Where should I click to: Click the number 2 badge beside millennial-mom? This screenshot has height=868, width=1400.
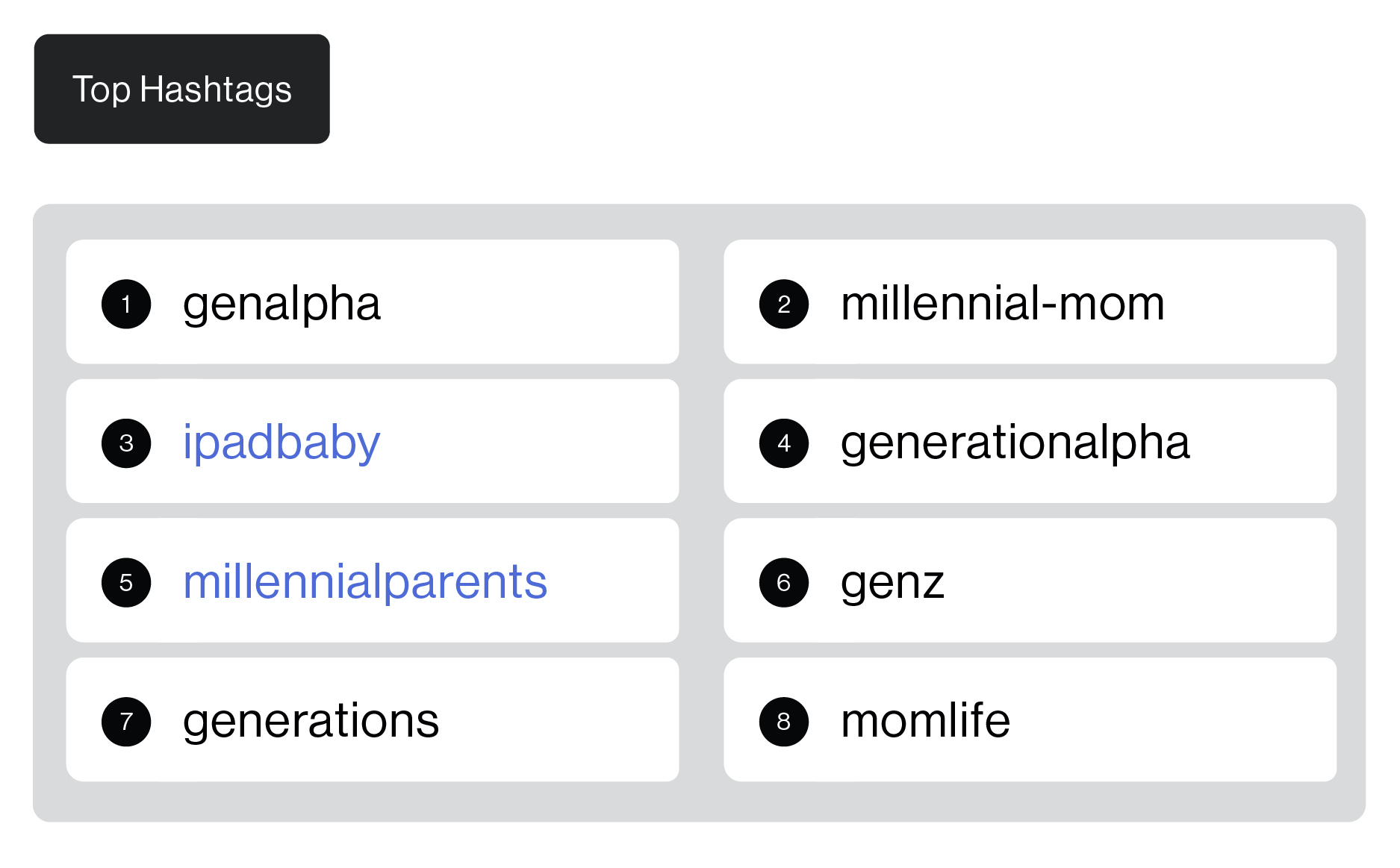tap(783, 304)
